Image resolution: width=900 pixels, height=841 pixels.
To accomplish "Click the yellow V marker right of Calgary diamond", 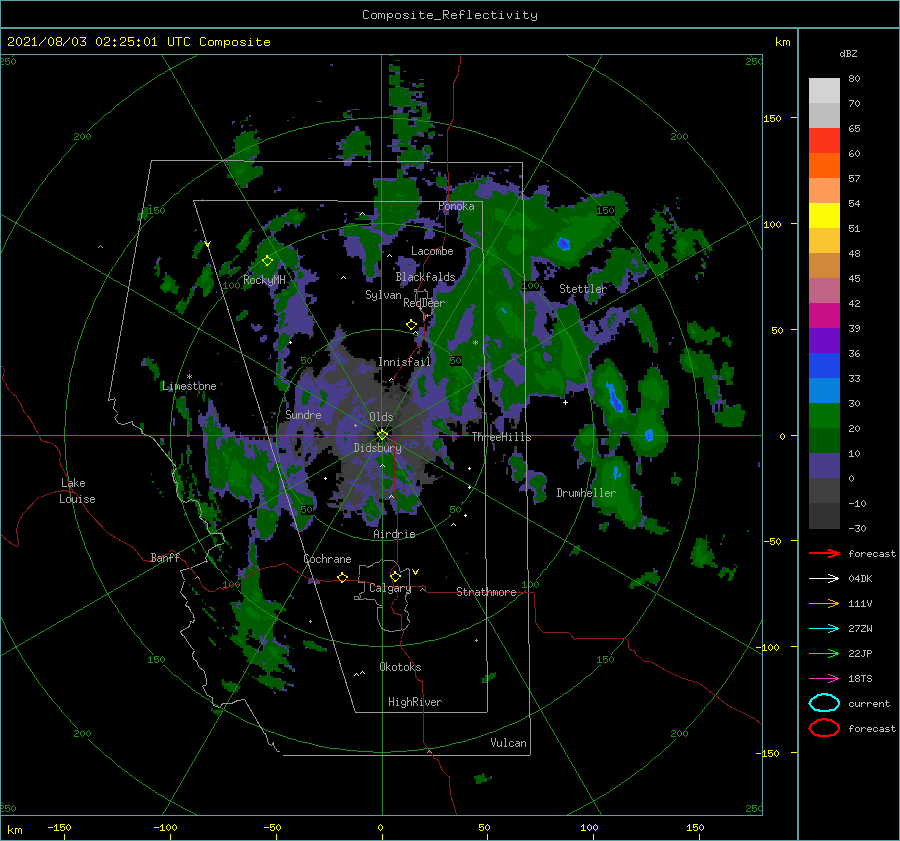I will (416, 572).
